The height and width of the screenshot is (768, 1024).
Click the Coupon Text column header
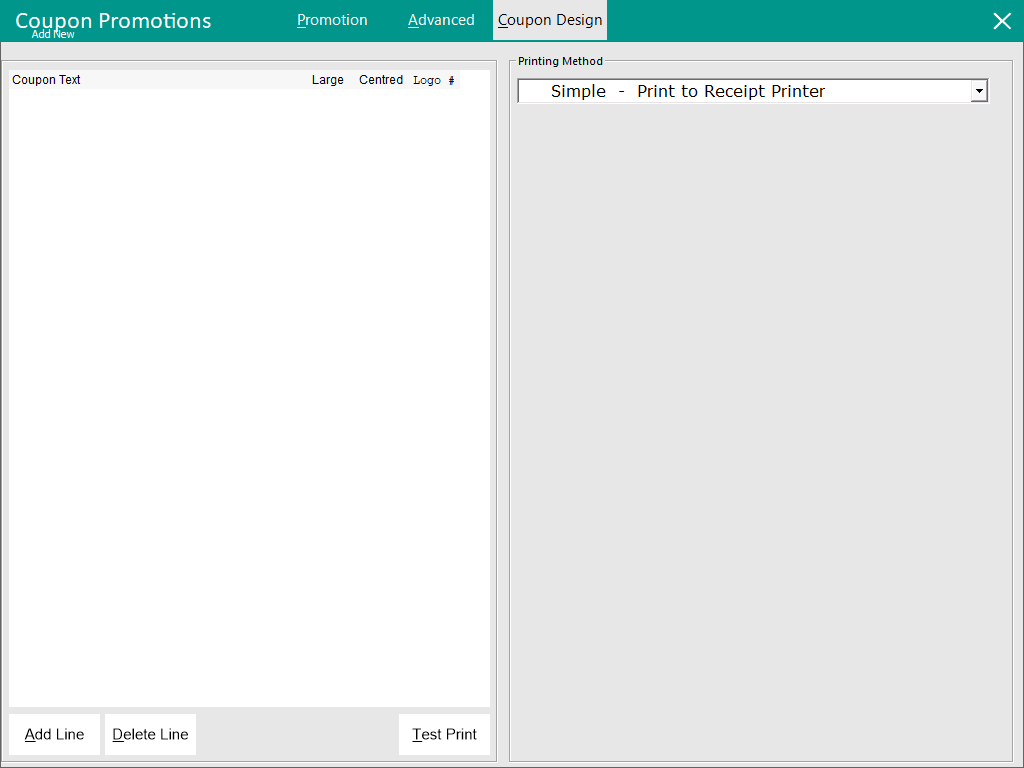tap(46, 80)
